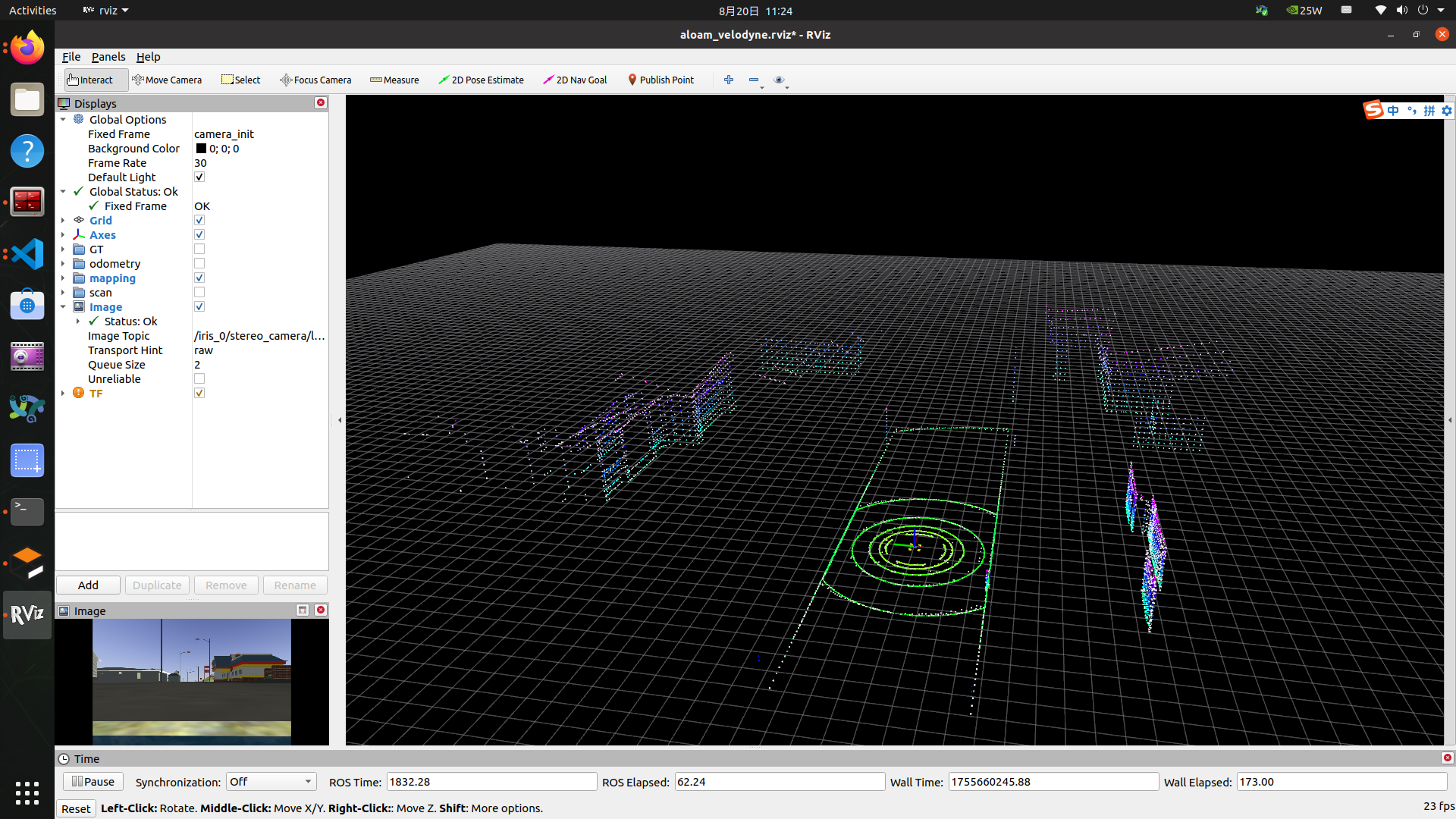Collapse the left panel dock handle arrow

pos(340,419)
